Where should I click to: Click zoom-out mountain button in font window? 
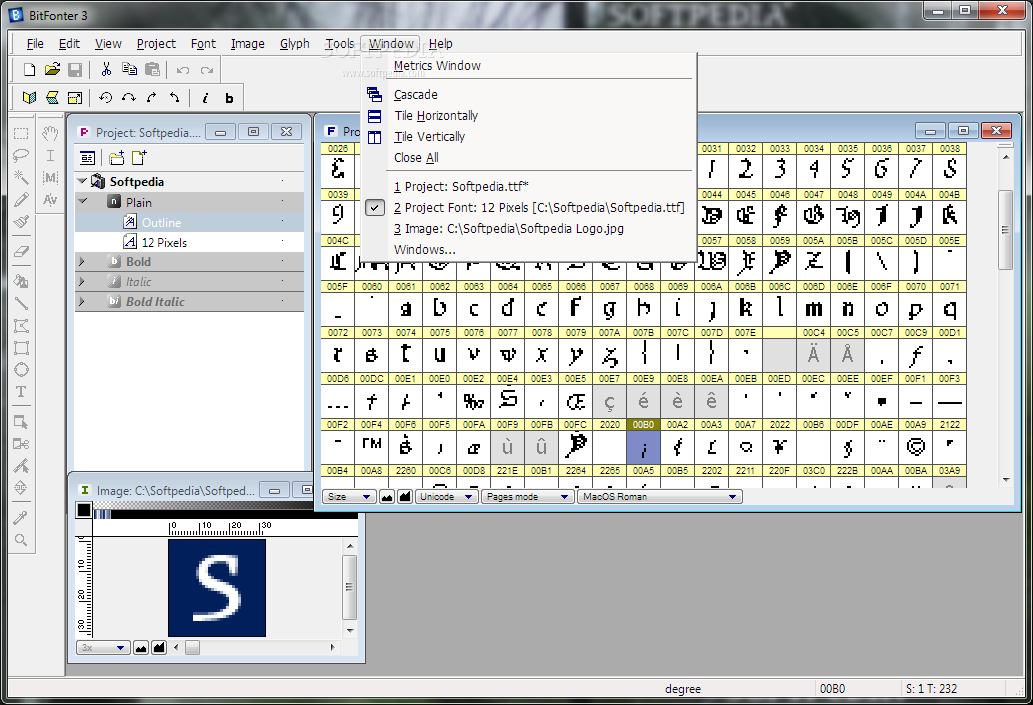pos(387,497)
